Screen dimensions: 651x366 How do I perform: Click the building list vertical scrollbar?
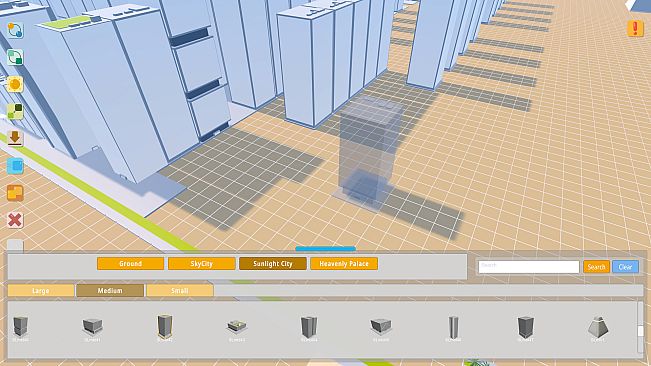640,328
